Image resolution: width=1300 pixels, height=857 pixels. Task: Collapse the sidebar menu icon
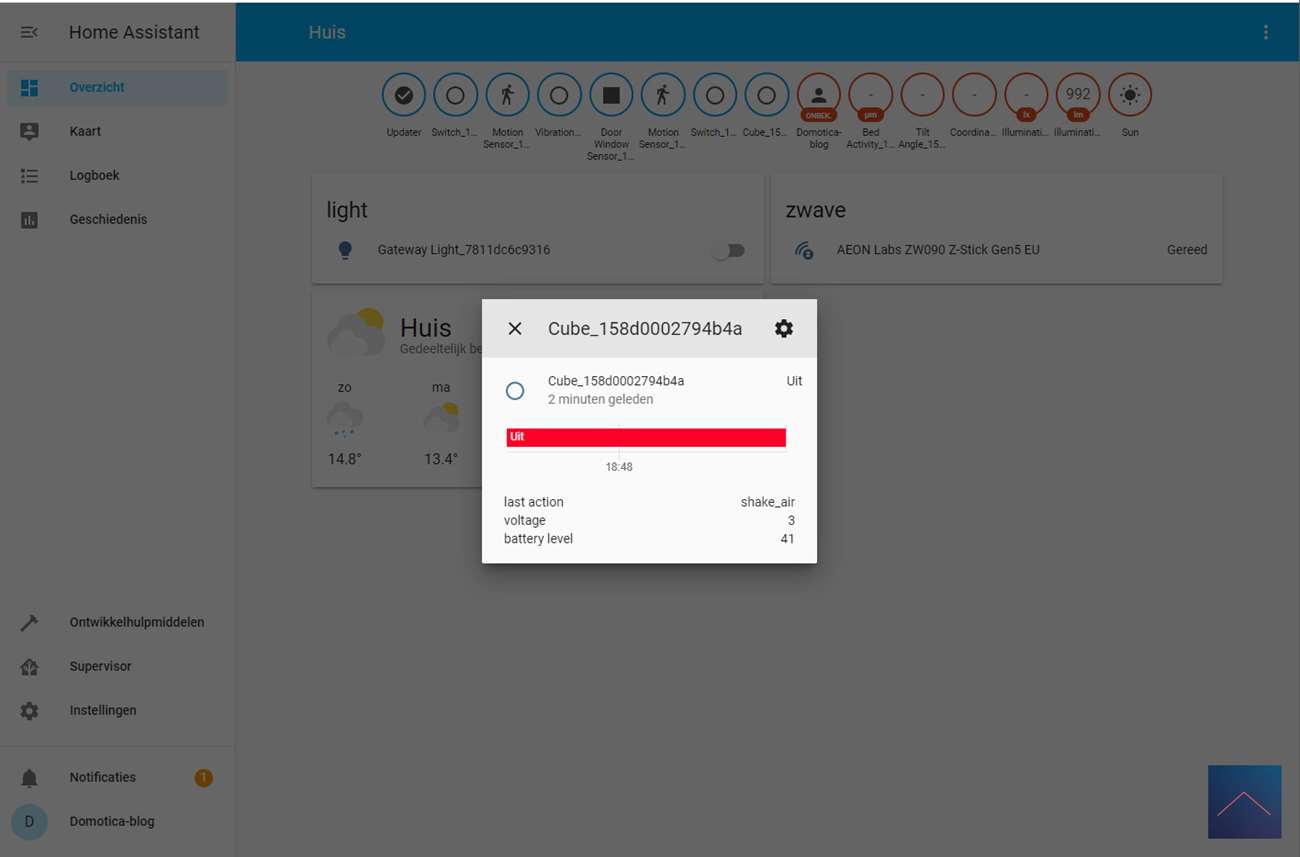pyautogui.click(x=29, y=32)
